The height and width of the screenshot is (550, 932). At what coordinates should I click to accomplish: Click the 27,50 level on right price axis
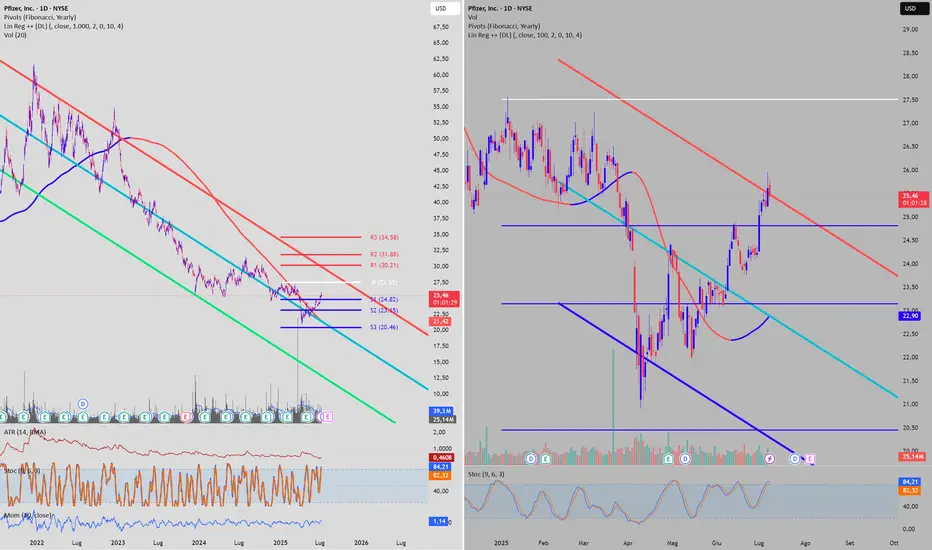[x=910, y=100]
